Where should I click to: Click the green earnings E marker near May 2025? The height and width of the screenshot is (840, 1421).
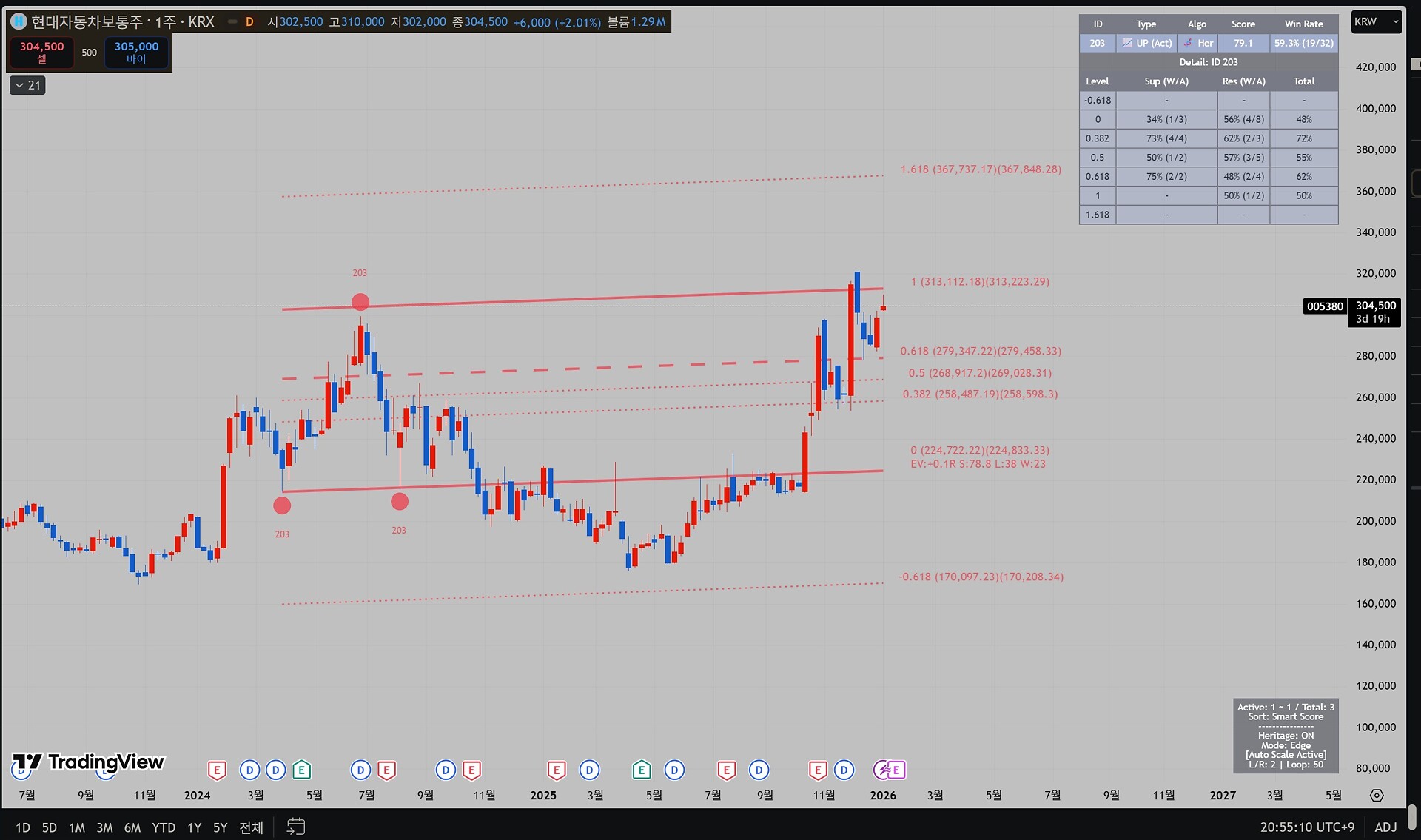(642, 770)
